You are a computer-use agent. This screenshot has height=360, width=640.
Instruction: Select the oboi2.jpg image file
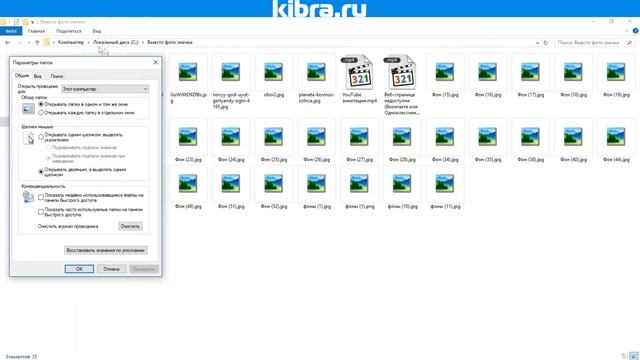click(x=273, y=76)
